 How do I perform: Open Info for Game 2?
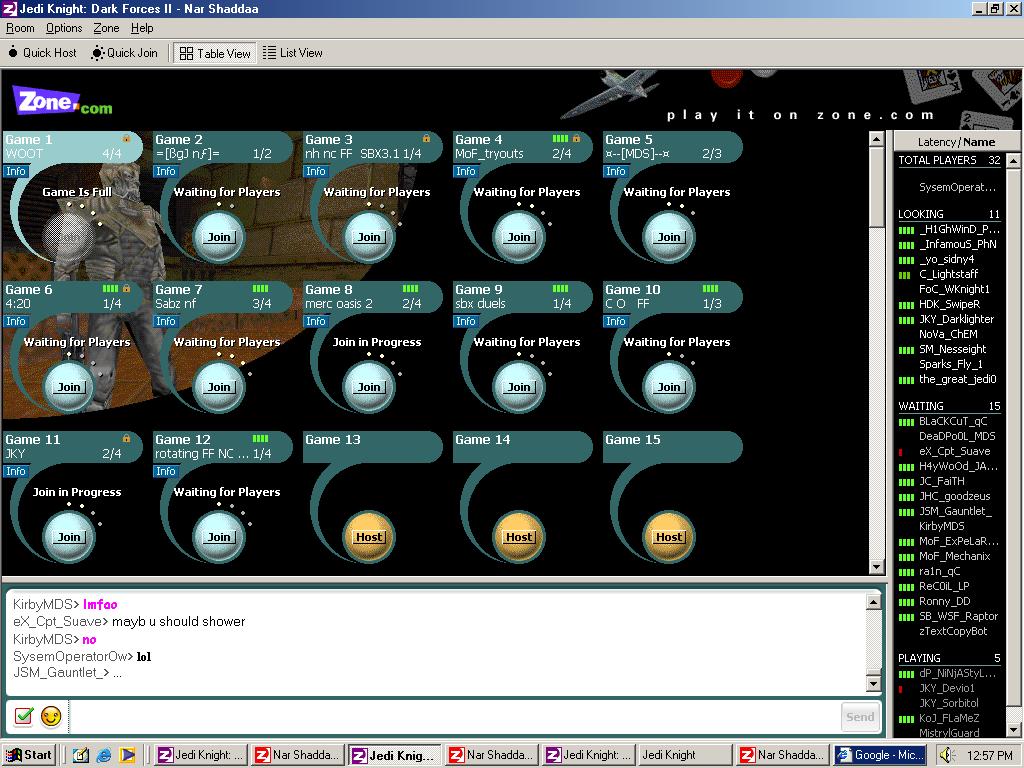tap(166, 171)
